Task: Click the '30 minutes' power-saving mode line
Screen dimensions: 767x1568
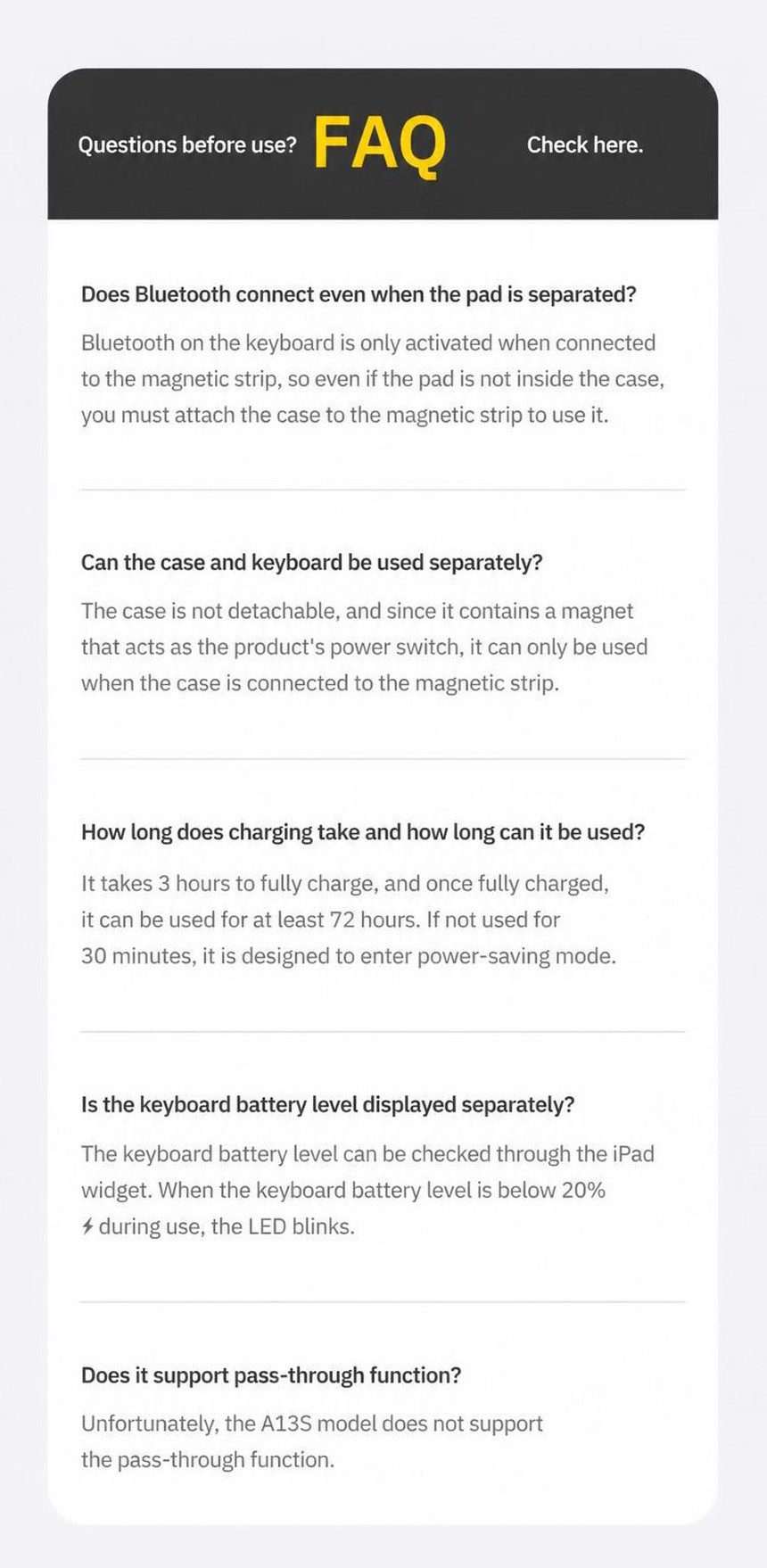Action: point(349,956)
